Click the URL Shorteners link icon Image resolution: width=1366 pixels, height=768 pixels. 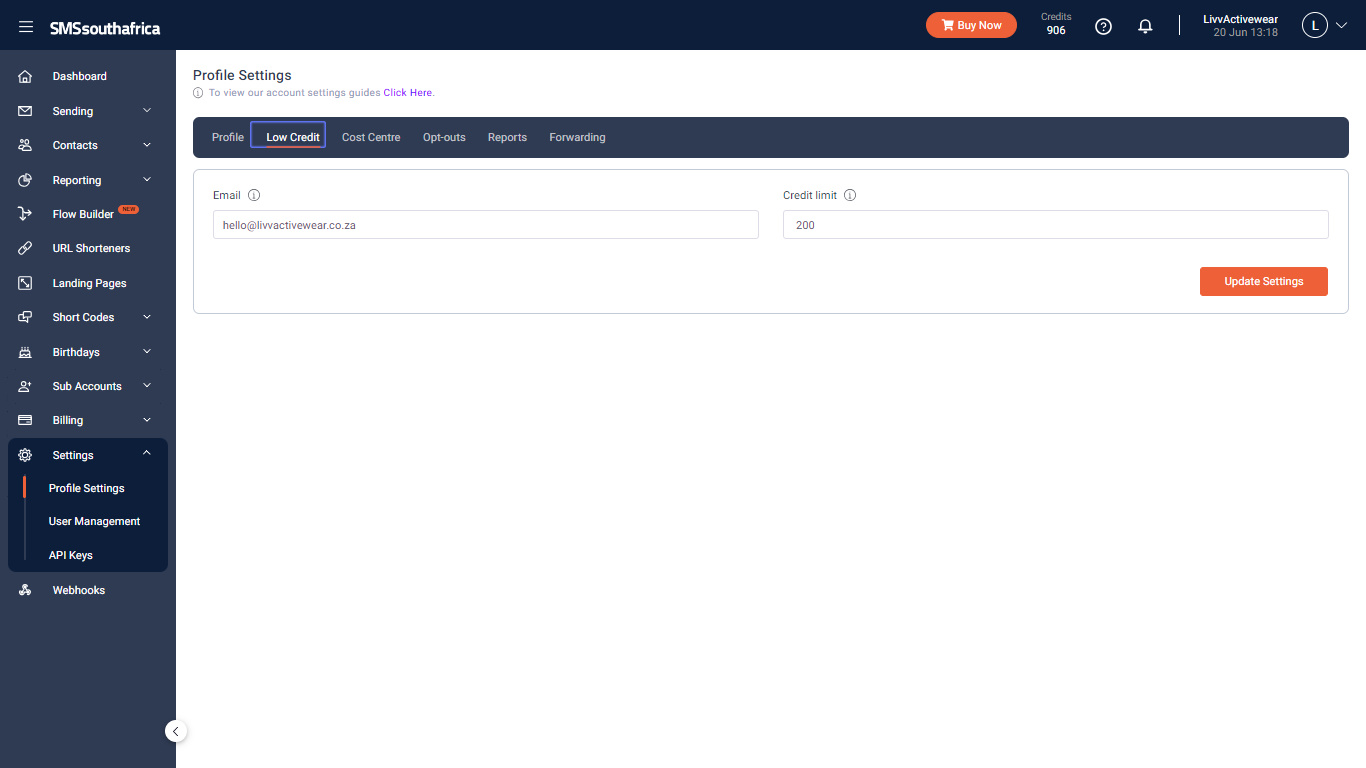pos(26,248)
